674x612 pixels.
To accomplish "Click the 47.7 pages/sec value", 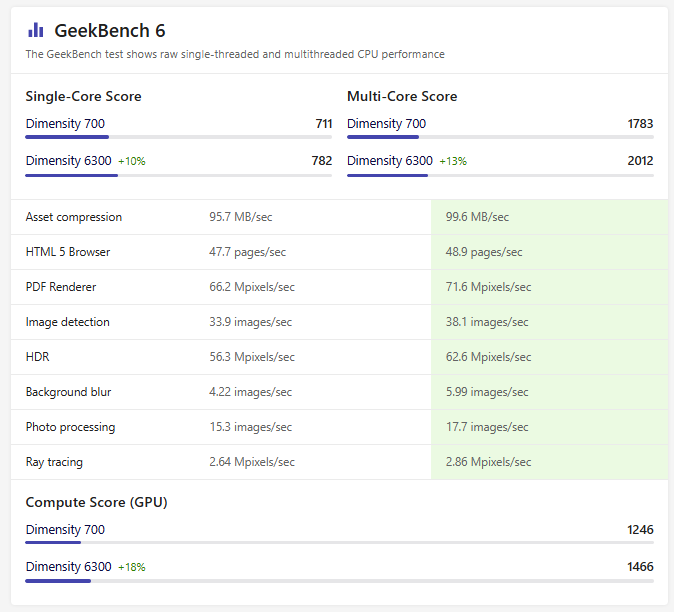I will coord(248,252).
